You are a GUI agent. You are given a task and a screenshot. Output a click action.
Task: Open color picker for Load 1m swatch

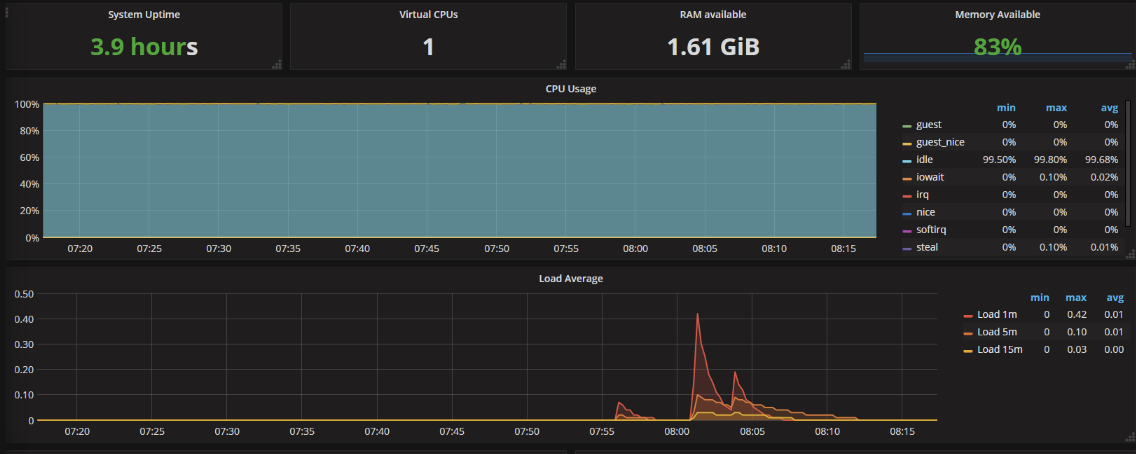(x=968, y=316)
